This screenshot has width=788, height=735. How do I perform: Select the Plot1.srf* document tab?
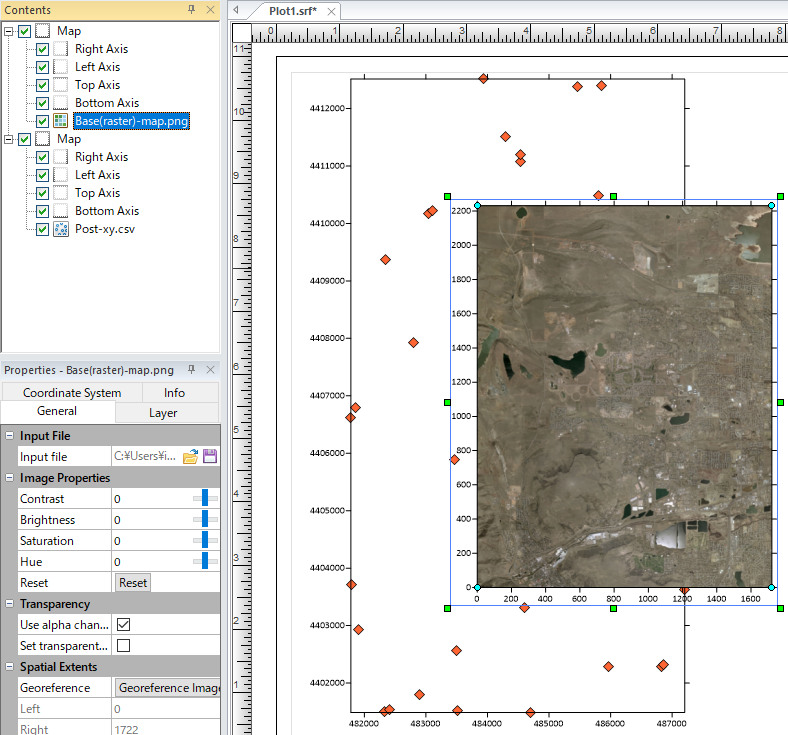[293, 11]
